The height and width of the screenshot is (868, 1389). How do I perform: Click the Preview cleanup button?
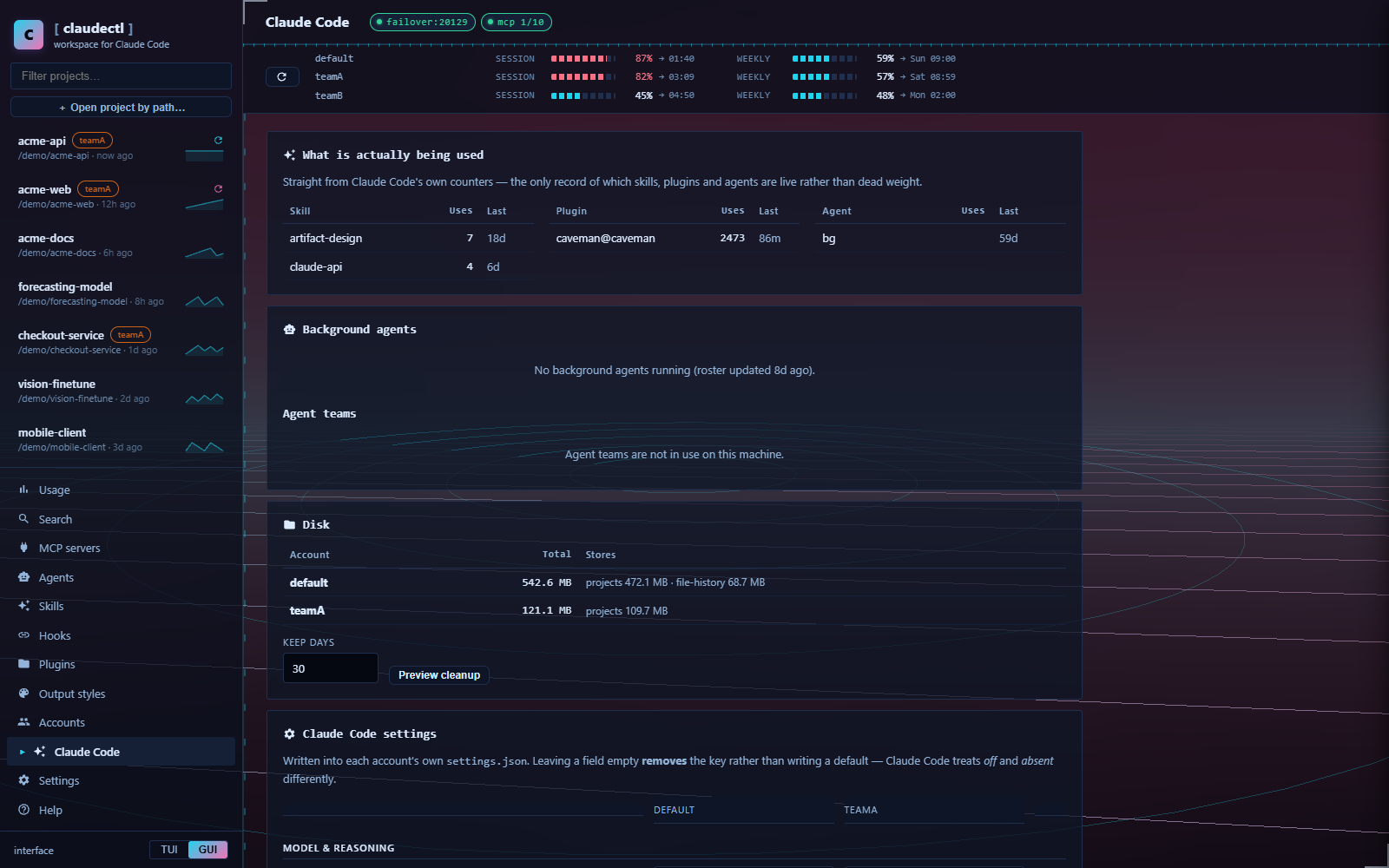click(x=439, y=675)
